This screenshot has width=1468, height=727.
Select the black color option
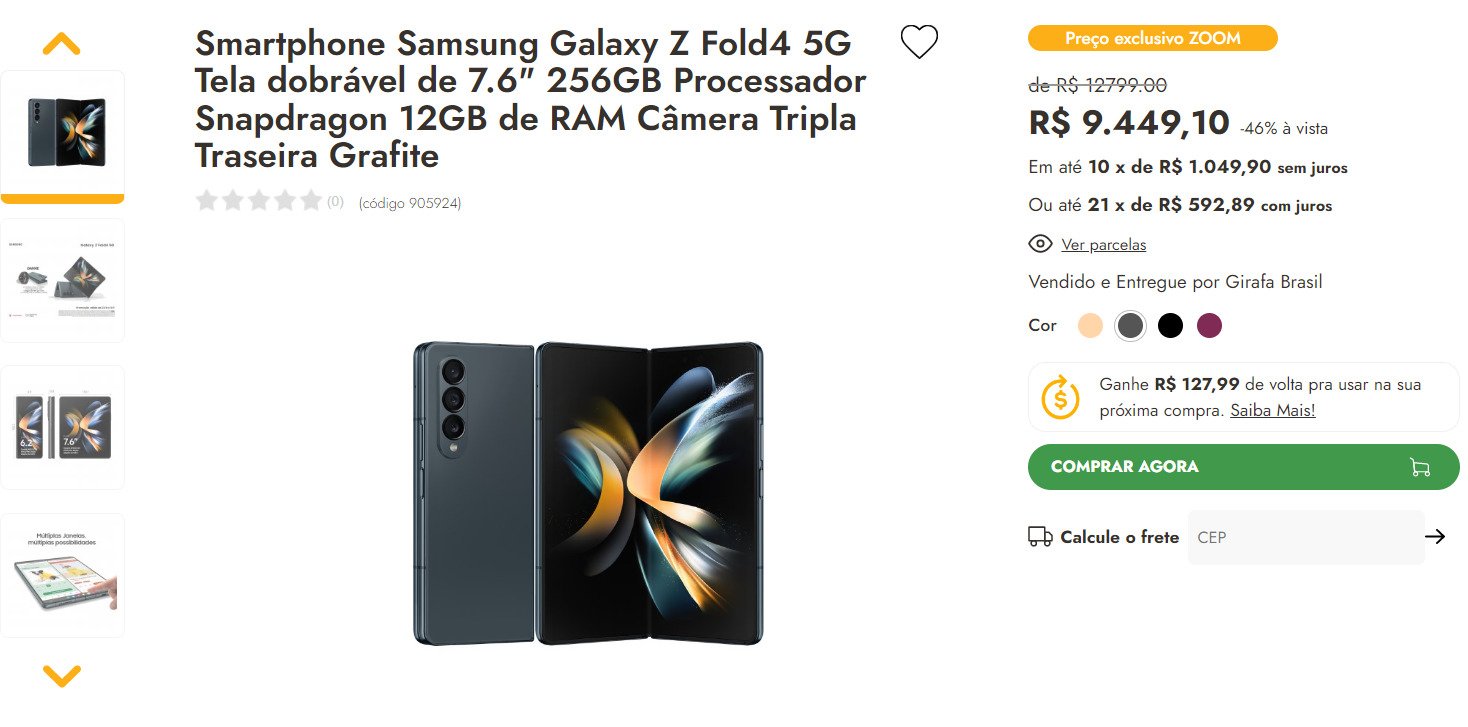[x=1170, y=325]
